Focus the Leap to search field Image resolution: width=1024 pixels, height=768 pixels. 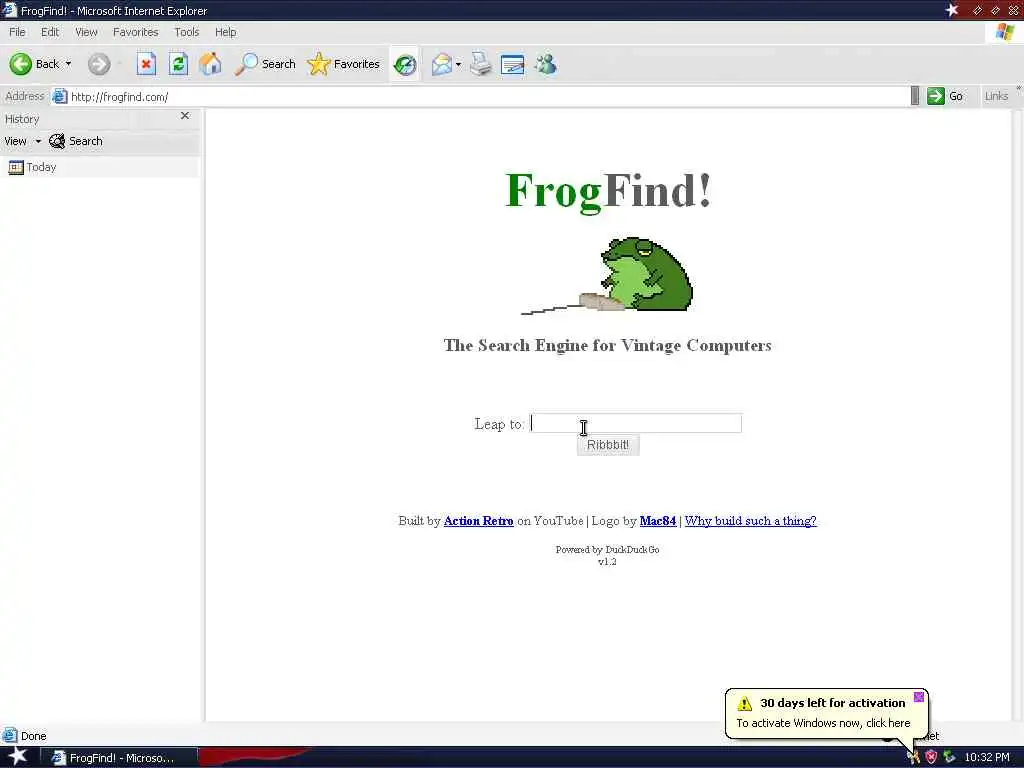coord(635,423)
